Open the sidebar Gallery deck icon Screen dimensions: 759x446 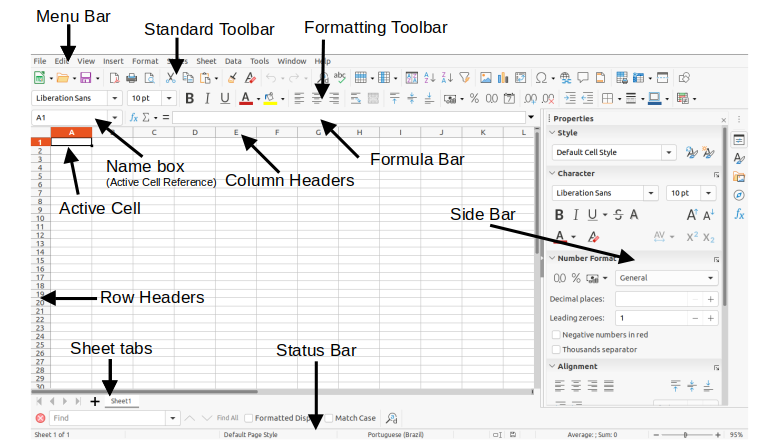739,177
